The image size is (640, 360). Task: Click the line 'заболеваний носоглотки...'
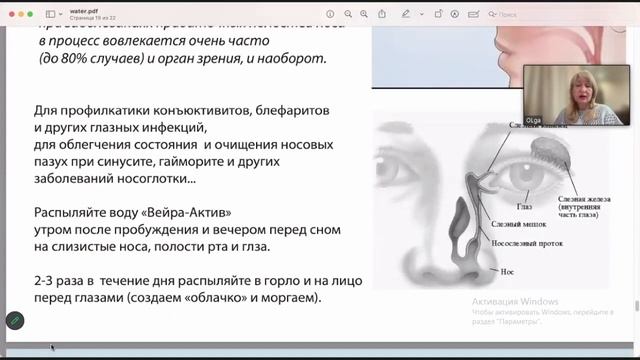point(115,179)
